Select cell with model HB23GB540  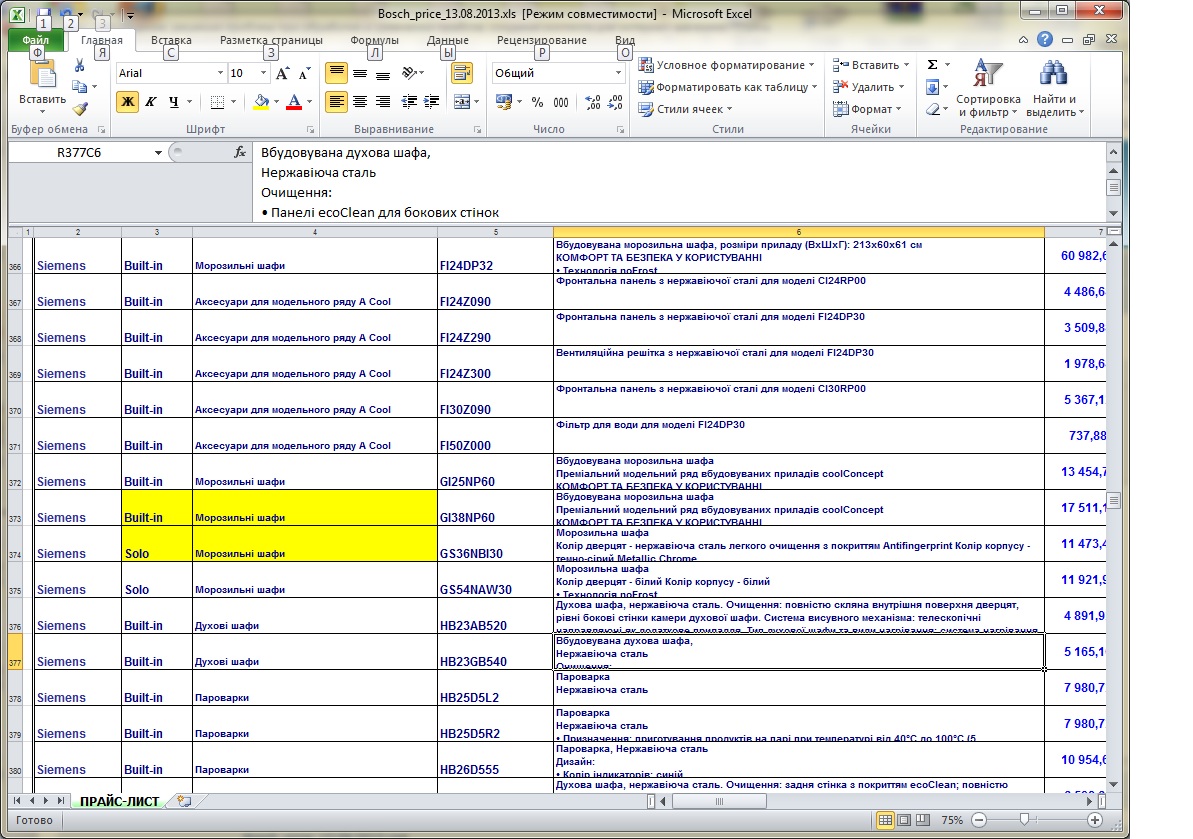point(495,652)
